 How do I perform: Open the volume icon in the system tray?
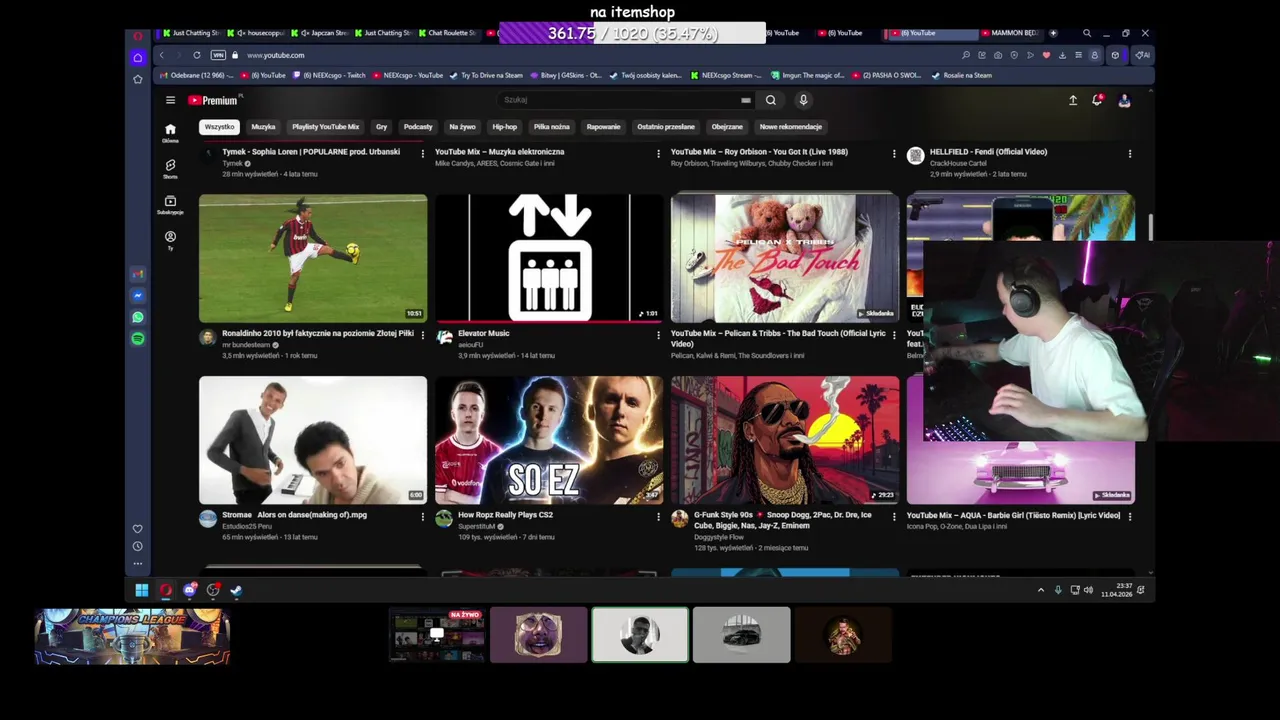coord(1088,590)
